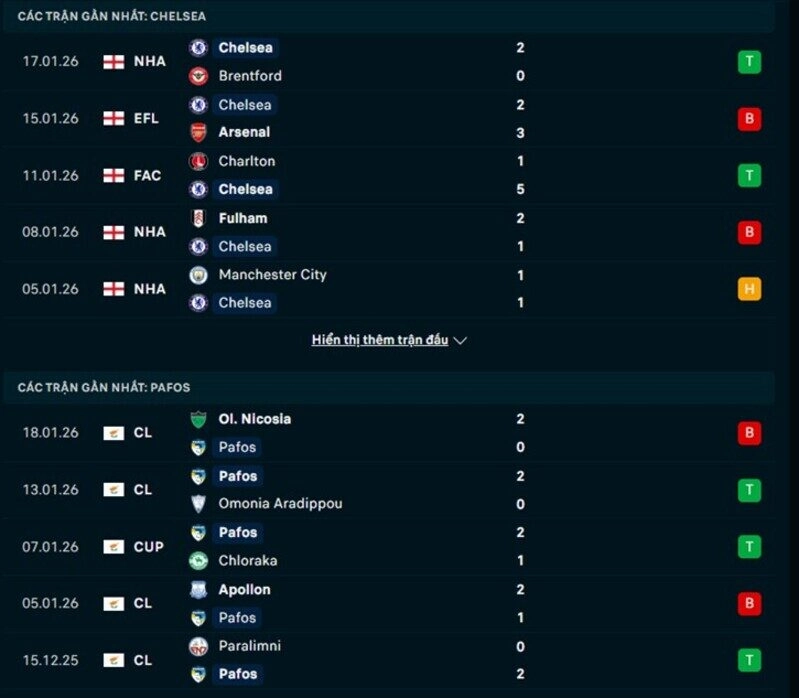Open the 11.01.26 Charlton vs Chelsea row

coord(400,175)
